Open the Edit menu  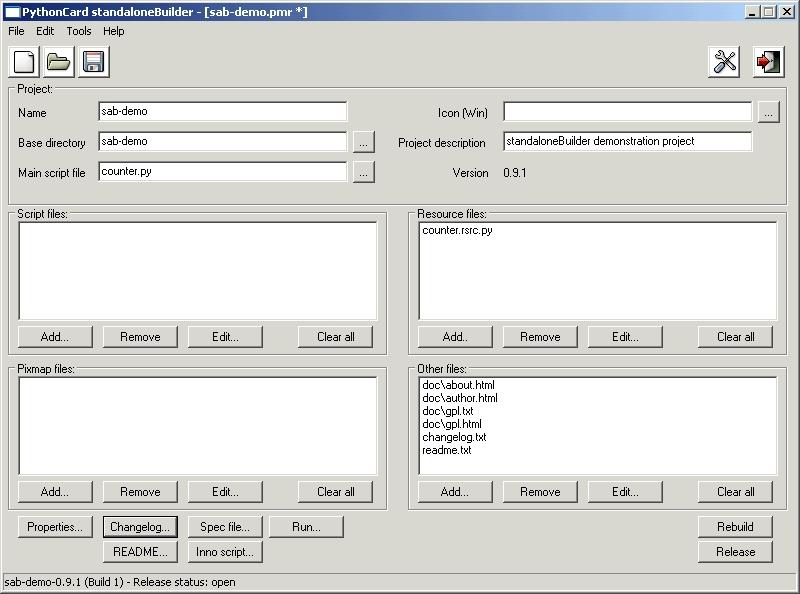(45, 31)
